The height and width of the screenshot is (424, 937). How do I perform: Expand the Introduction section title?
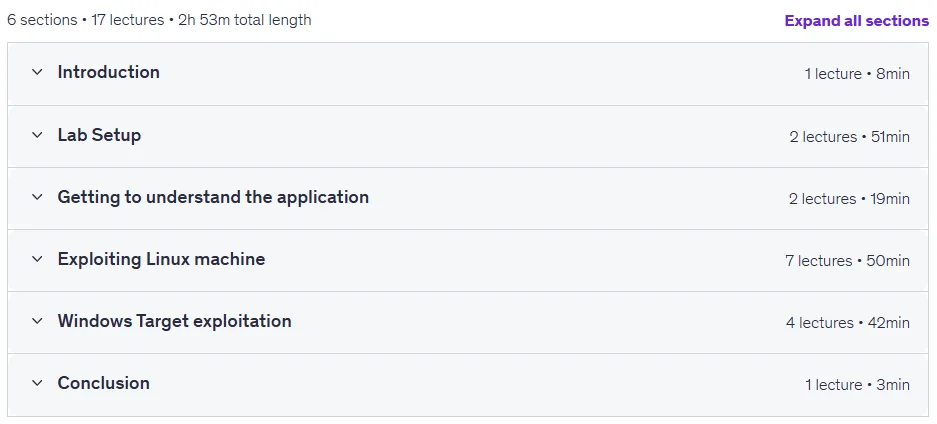coord(109,72)
